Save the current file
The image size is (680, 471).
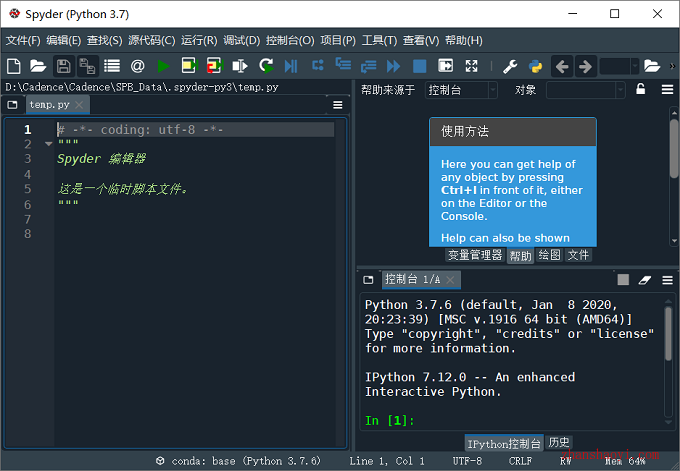(63, 66)
